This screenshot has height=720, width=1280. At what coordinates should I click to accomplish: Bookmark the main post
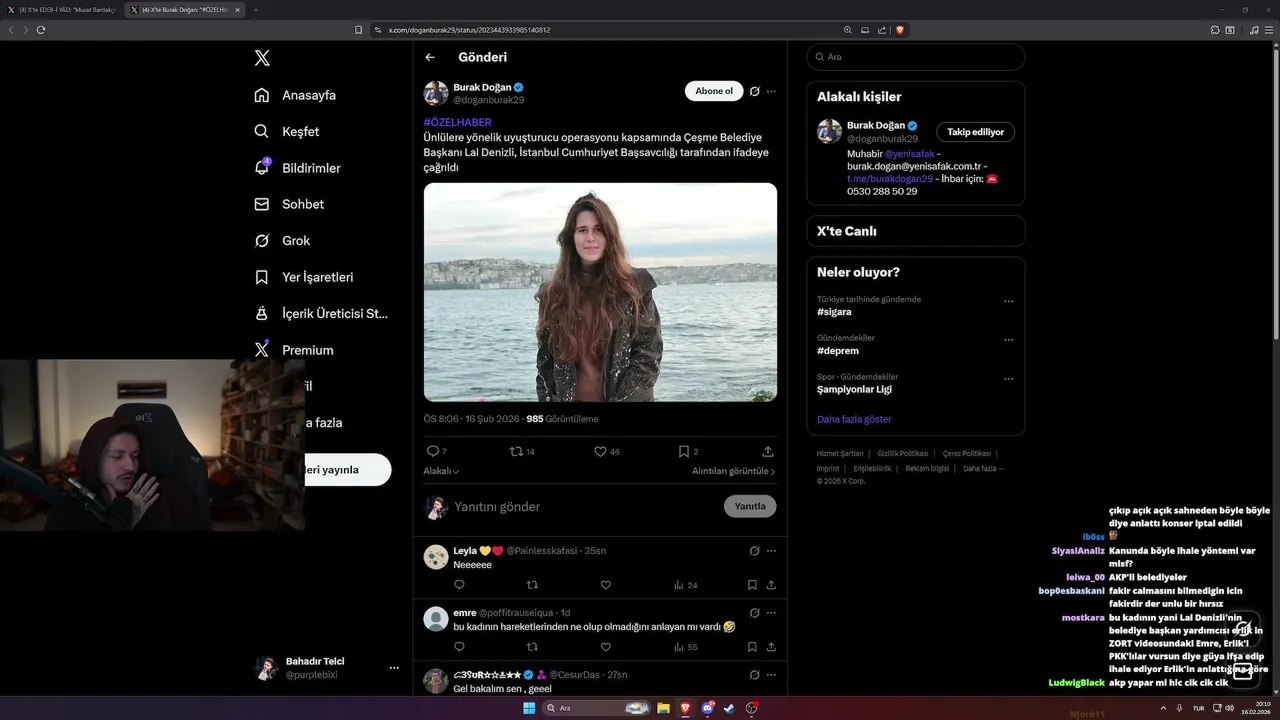[x=684, y=451]
